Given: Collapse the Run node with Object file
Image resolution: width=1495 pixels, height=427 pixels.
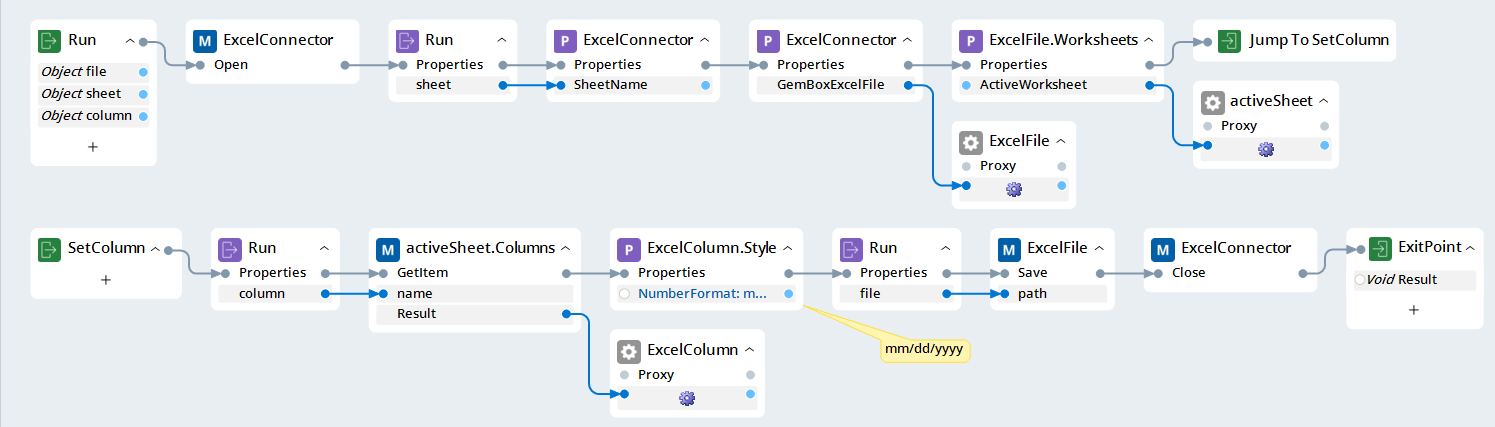Looking at the screenshot, I should coord(130,41).
